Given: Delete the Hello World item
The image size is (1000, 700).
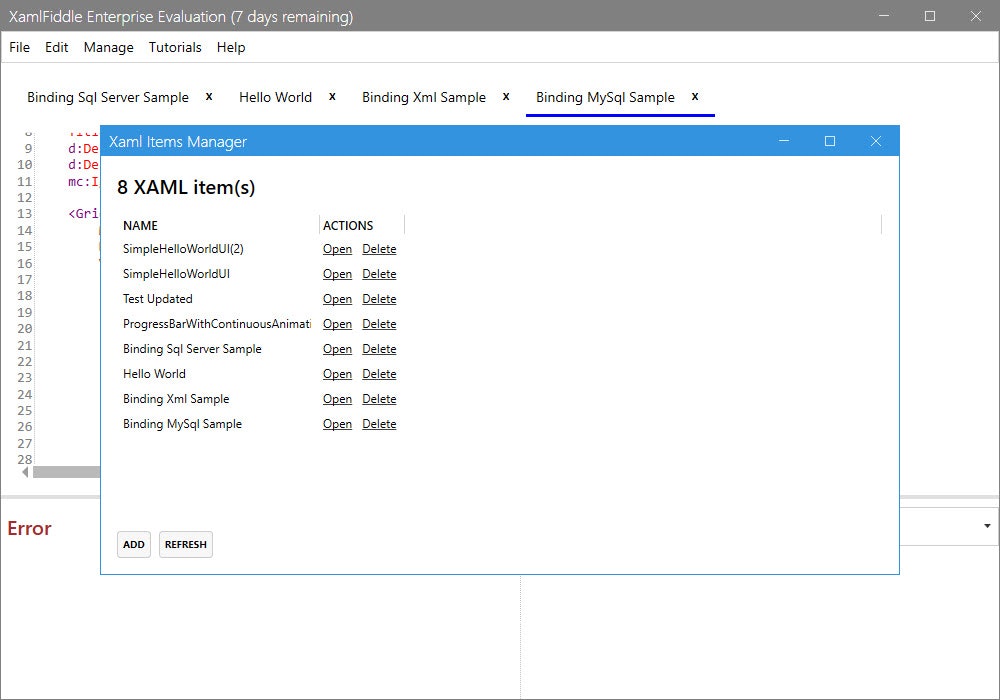Looking at the screenshot, I should (x=379, y=374).
